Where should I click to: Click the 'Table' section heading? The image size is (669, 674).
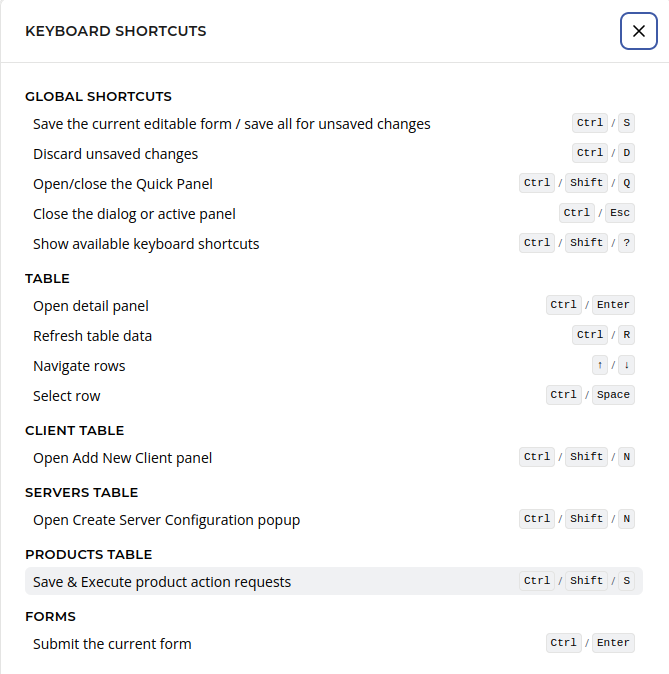click(x=47, y=279)
